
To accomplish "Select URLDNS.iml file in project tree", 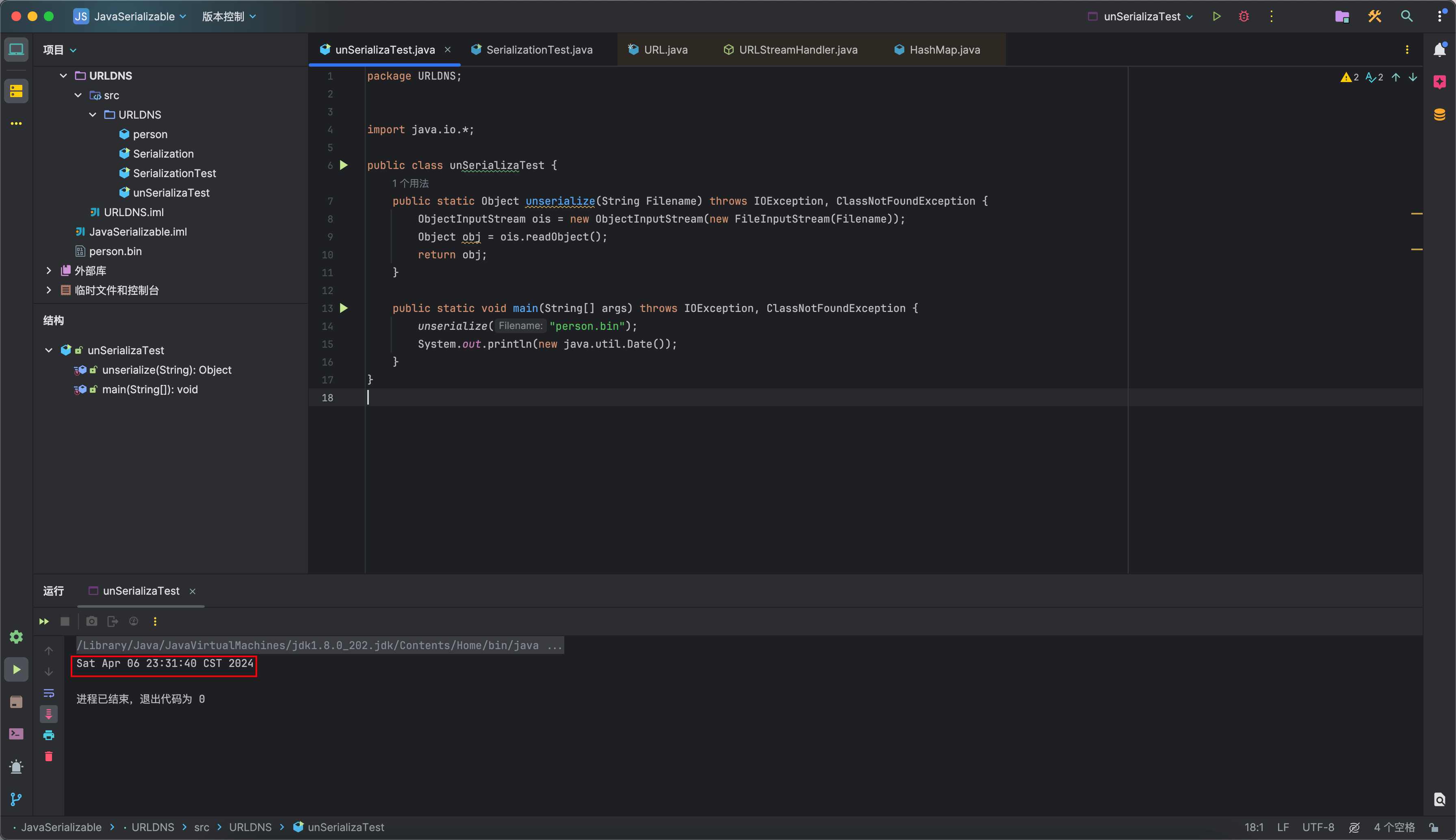I will pos(134,212).
